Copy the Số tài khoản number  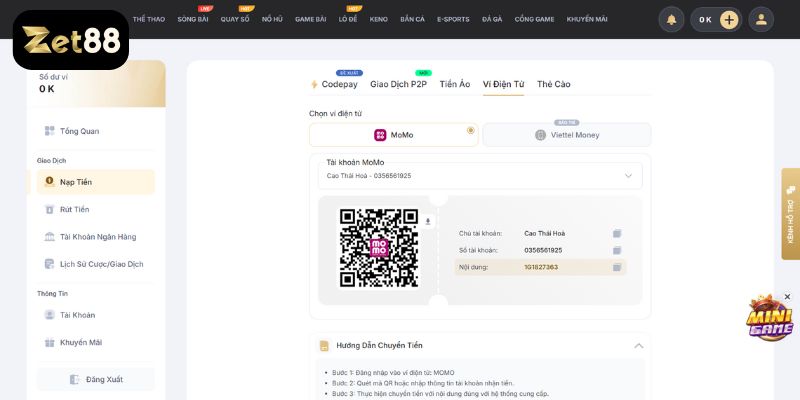click(x=617, y=251)
